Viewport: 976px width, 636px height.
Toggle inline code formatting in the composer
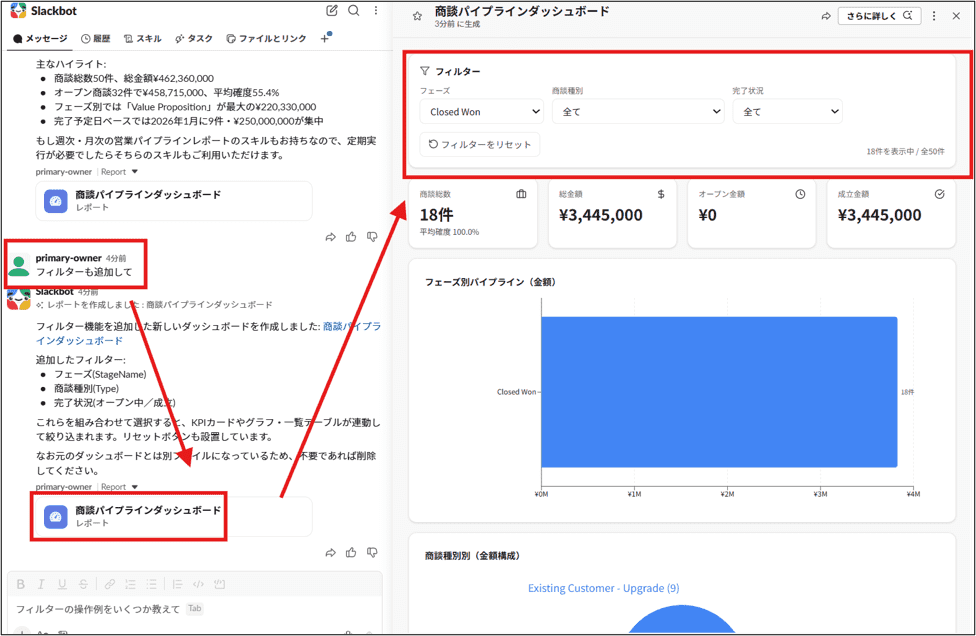(x=198, y=584)
